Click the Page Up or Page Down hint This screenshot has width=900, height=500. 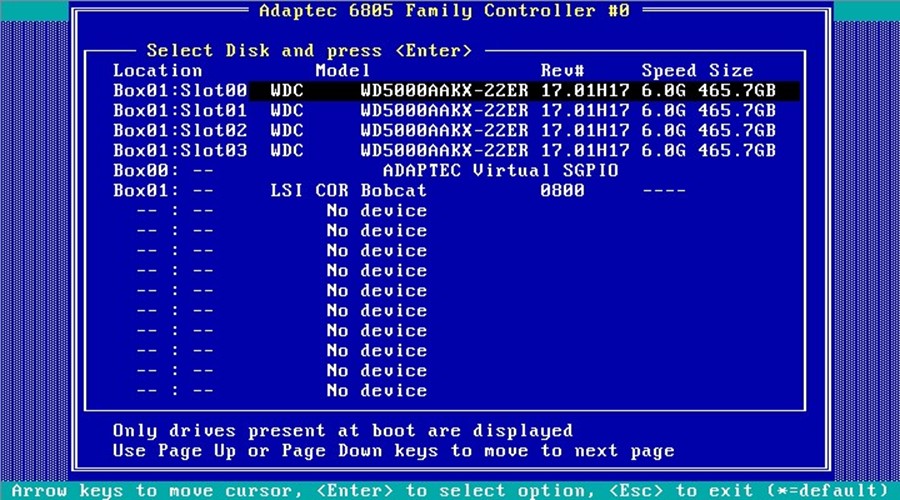click(x=393, y=451)
